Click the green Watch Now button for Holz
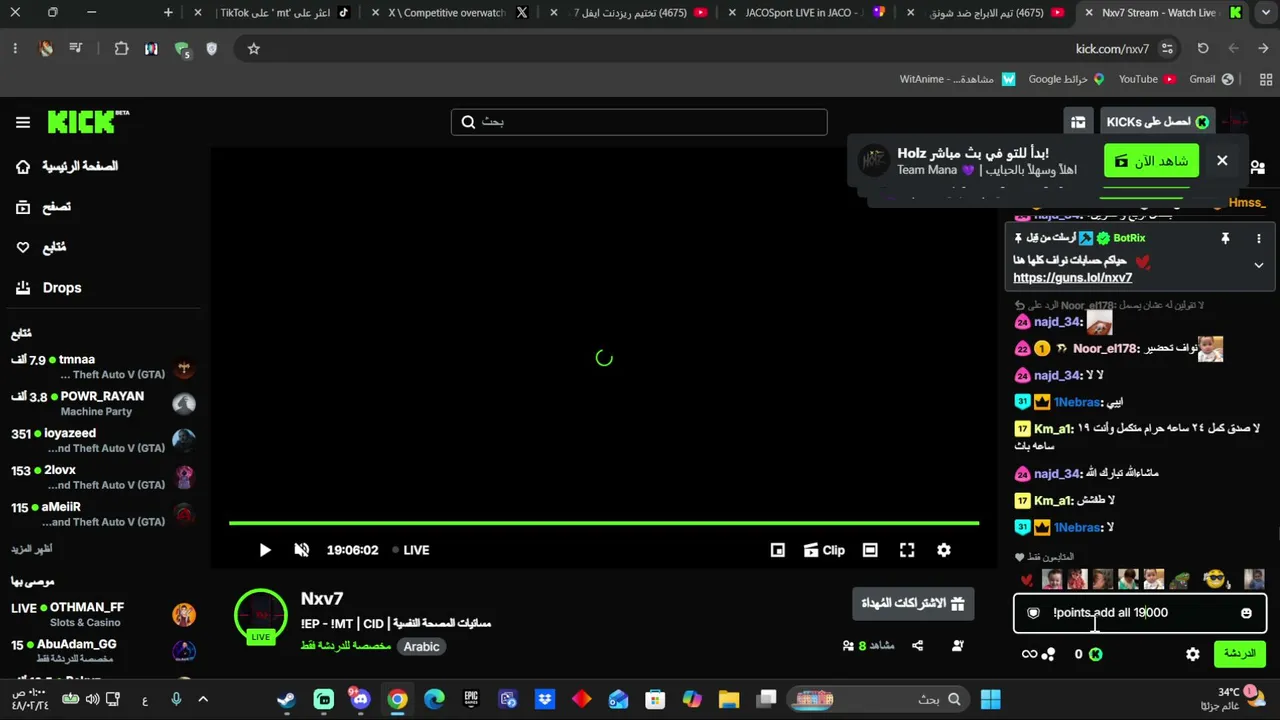 click(x=1151, y=161)
